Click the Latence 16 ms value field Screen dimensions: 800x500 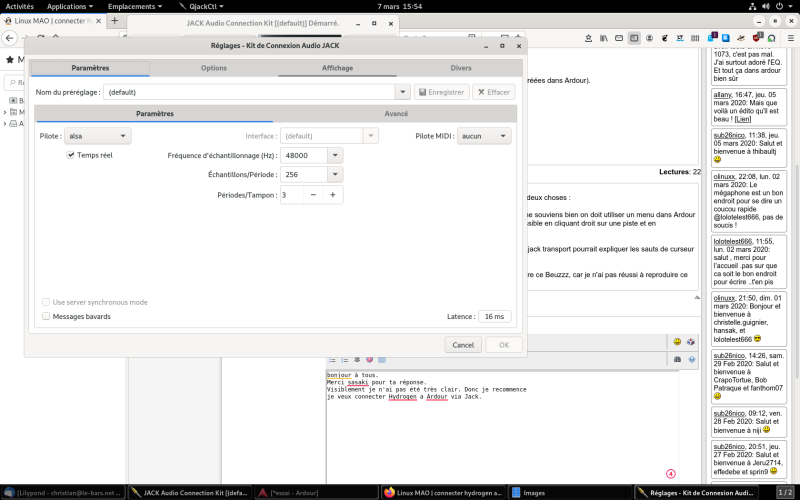(494, 316)
